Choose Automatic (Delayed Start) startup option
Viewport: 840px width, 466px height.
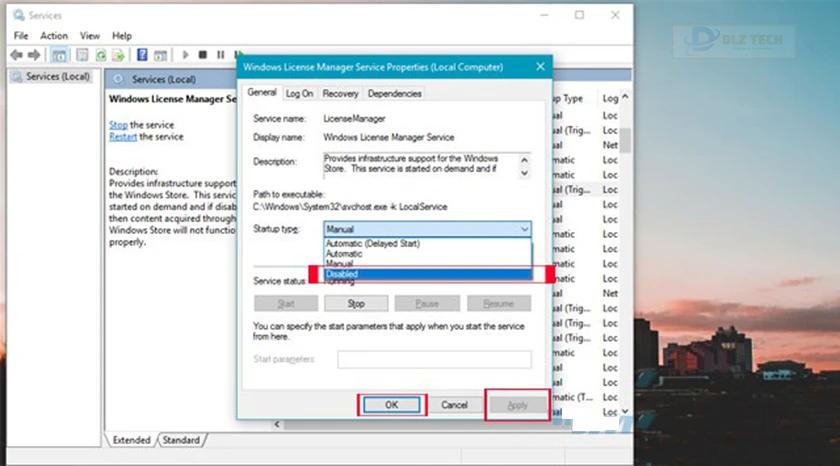(428, 243)
